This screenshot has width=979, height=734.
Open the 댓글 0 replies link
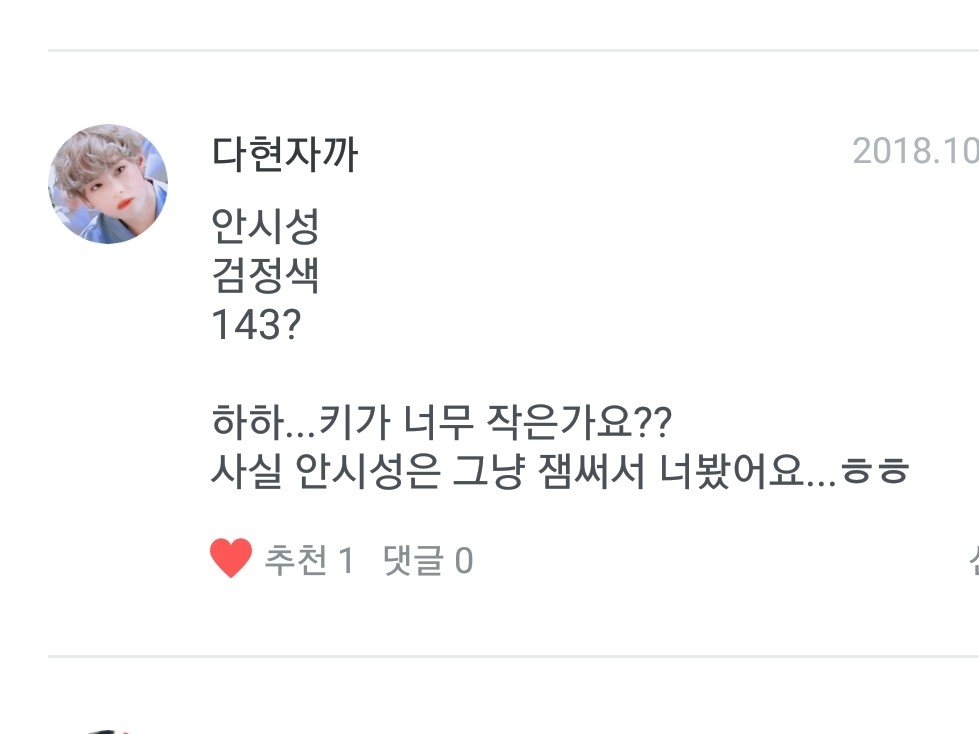click(428, 561)
